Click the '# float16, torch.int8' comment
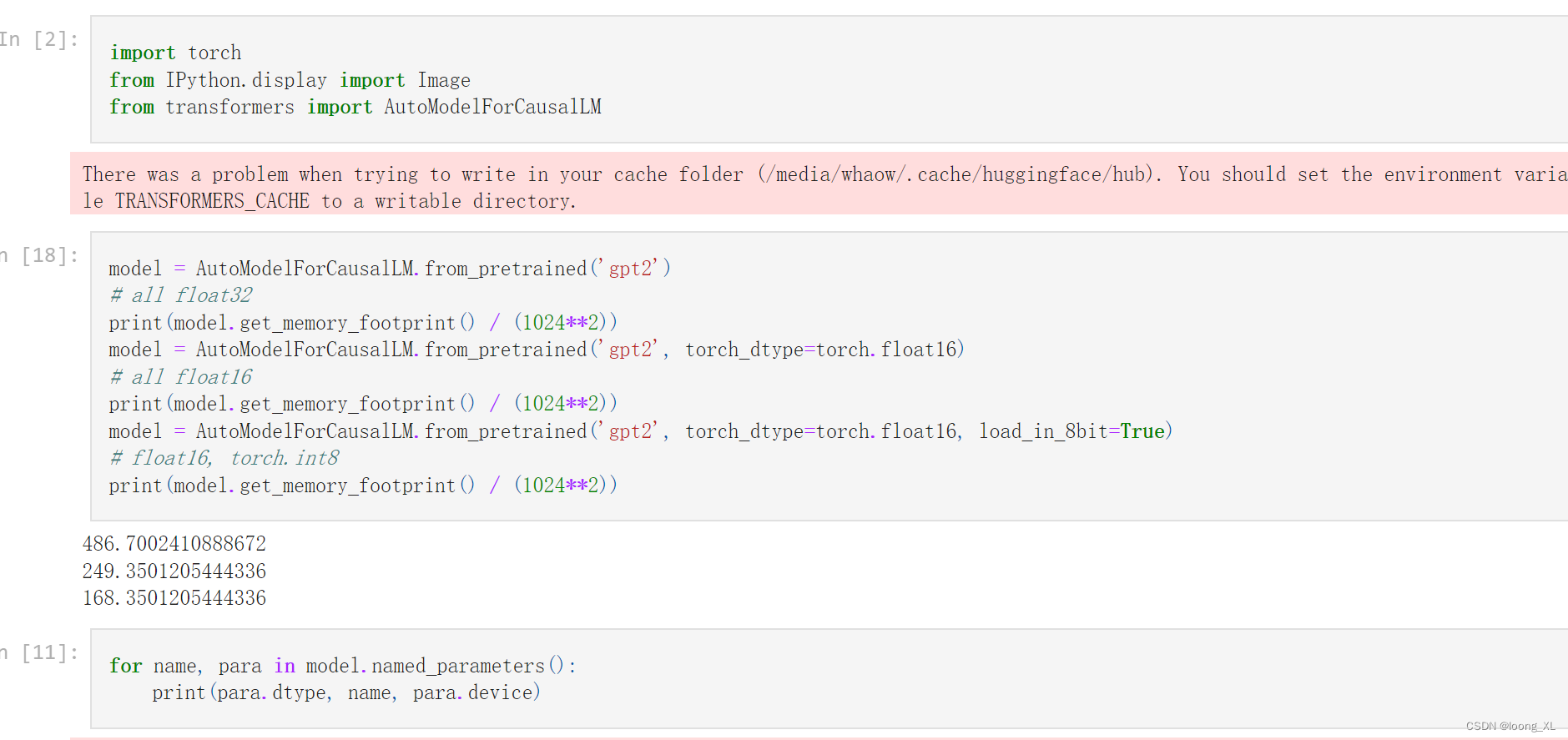Screen dimensions: 1568x740 tap(224, 458)
